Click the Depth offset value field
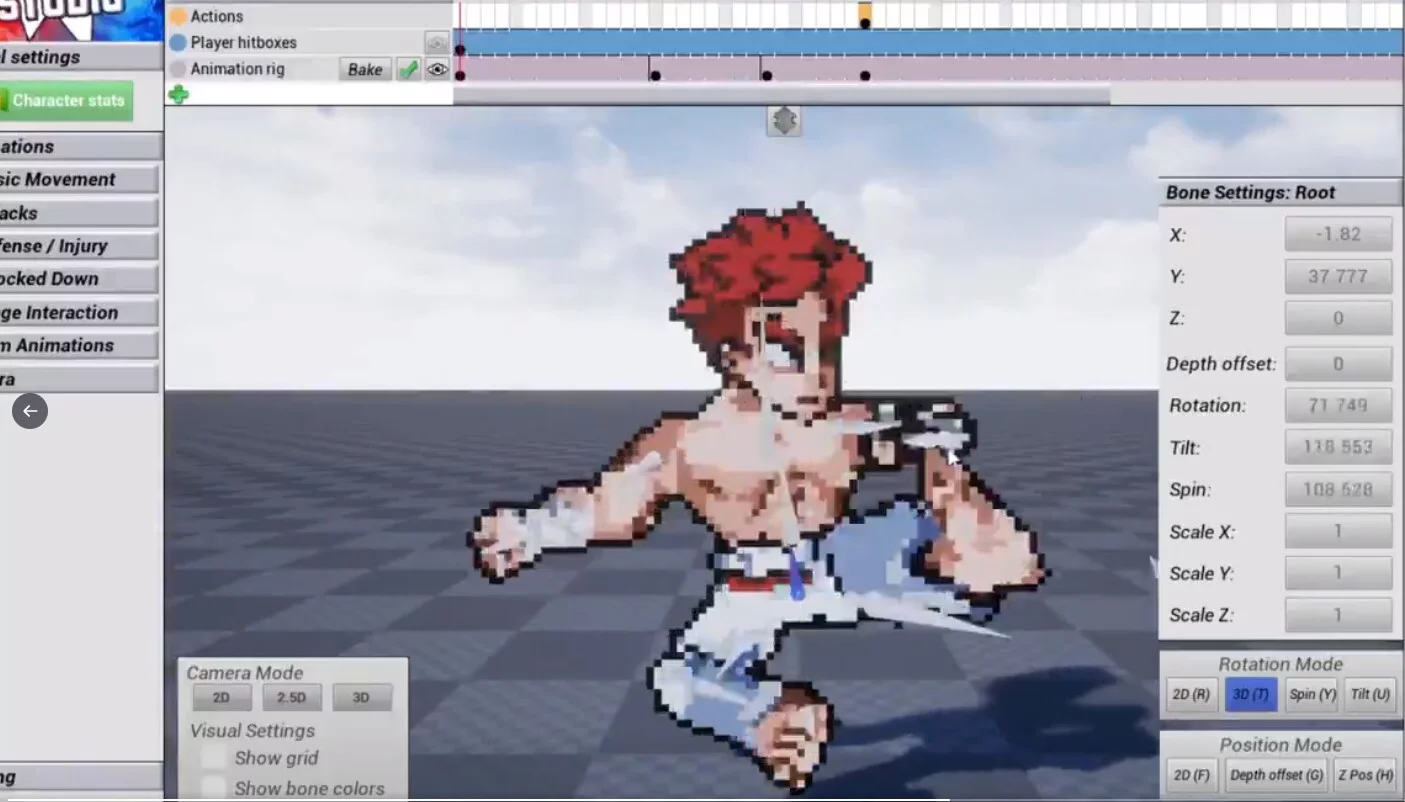The height and width of the screenshot is (802, 1405). pos(1338,364)
